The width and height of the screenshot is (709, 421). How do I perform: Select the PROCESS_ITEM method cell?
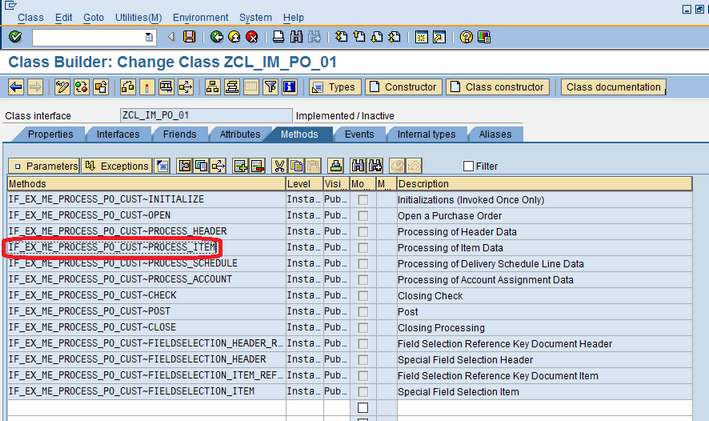[112, 248]
